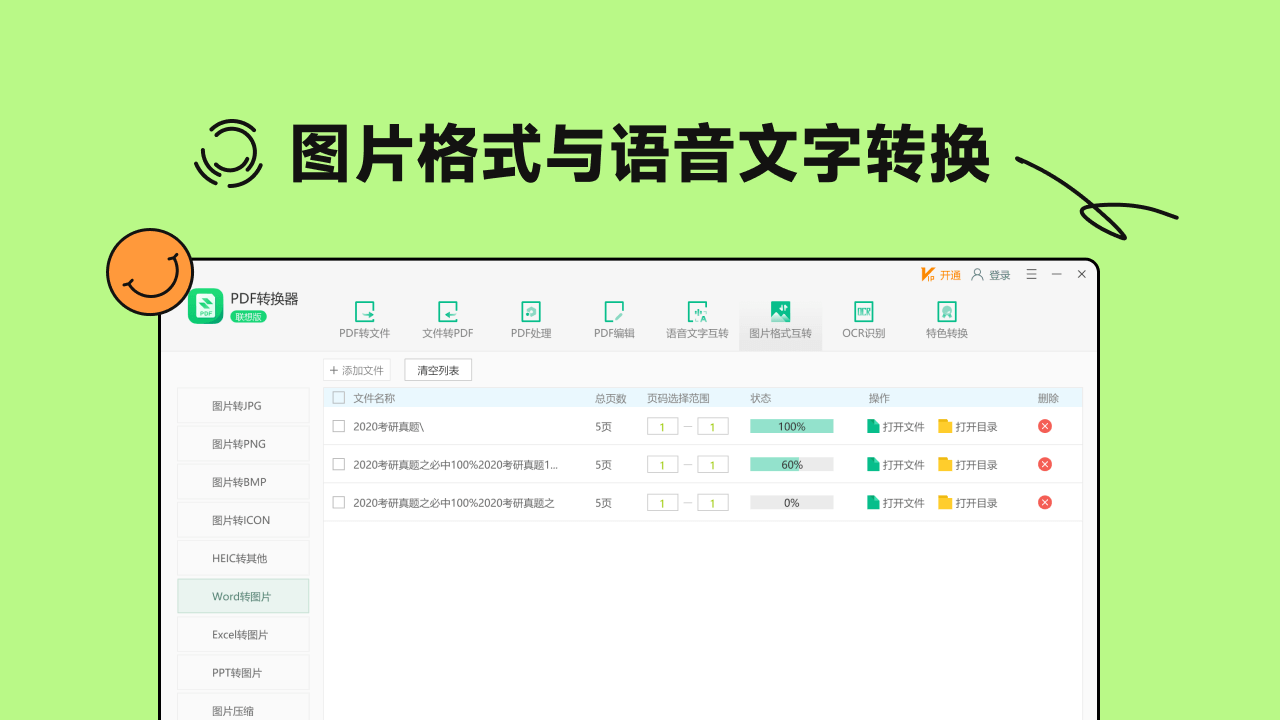Expand the hamburger menu near window controls
This screenshot has width=1280, height=720.
pos(1031,274)
